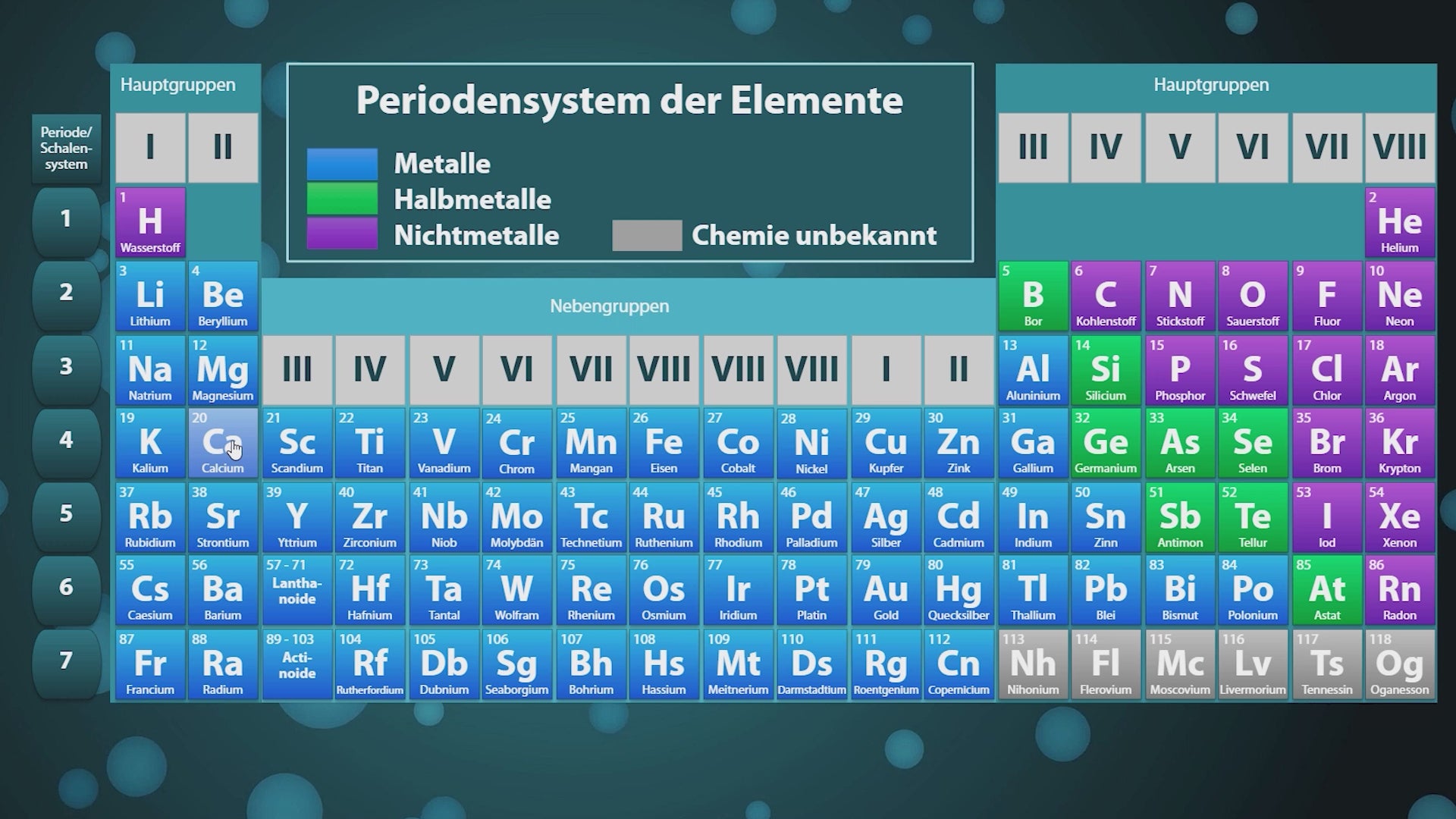This screenshot has height=819, width=1456.
Task: Select left Hauptgruppe I column header
Action: click(150, 148)
